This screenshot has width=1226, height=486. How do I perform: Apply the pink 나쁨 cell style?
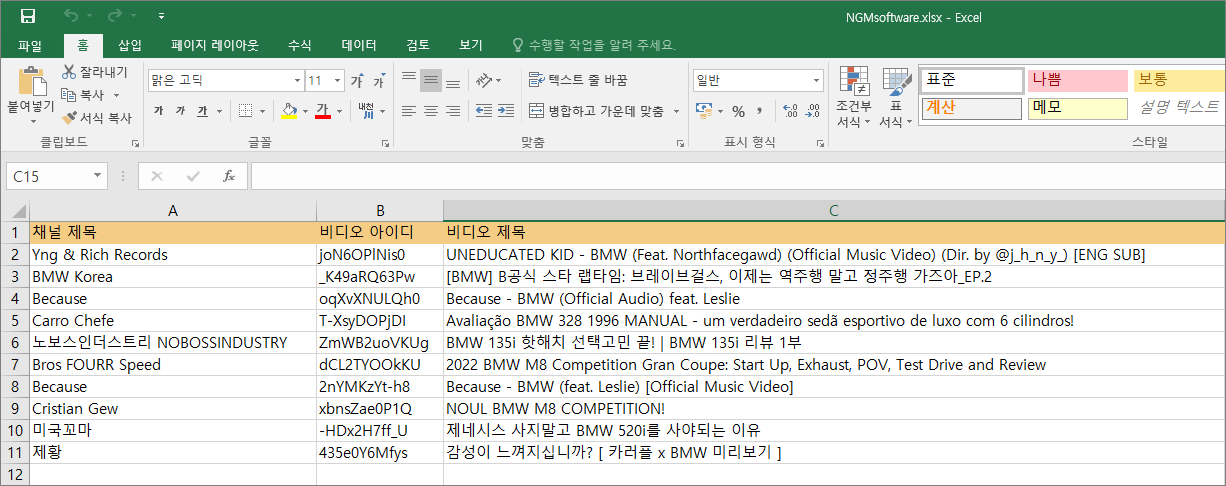1076,80
